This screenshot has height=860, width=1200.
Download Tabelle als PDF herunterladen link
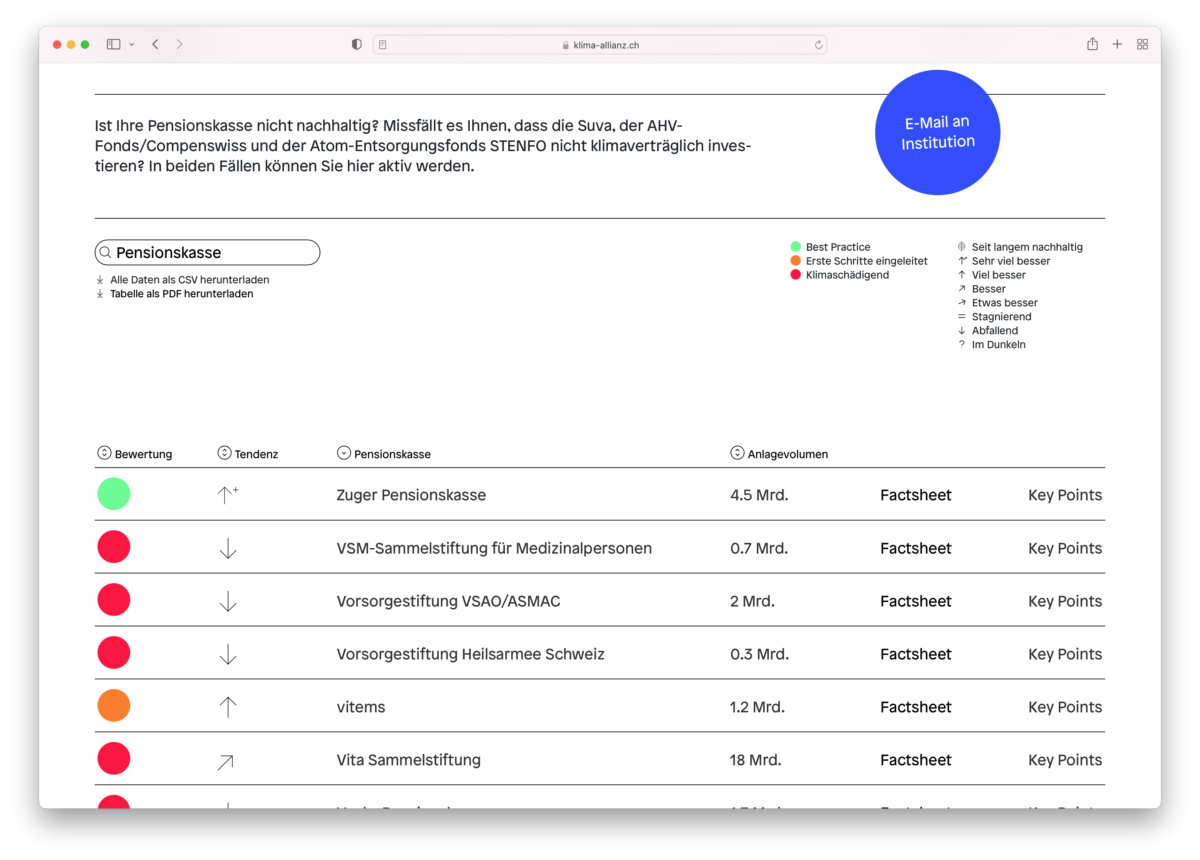click(x=181, y=294)
